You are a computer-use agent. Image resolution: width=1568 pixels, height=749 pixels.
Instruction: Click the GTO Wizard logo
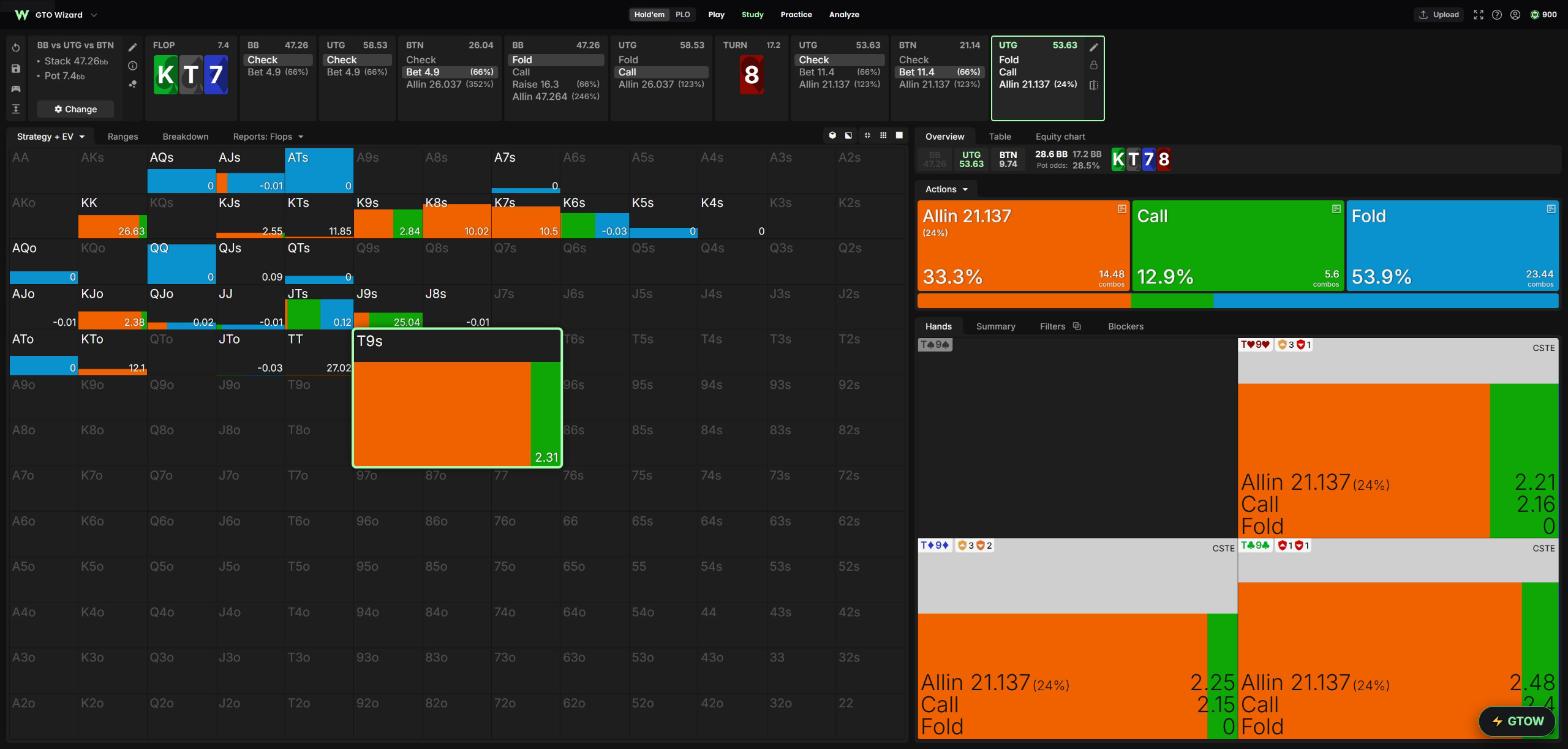[x=22, y=15]
